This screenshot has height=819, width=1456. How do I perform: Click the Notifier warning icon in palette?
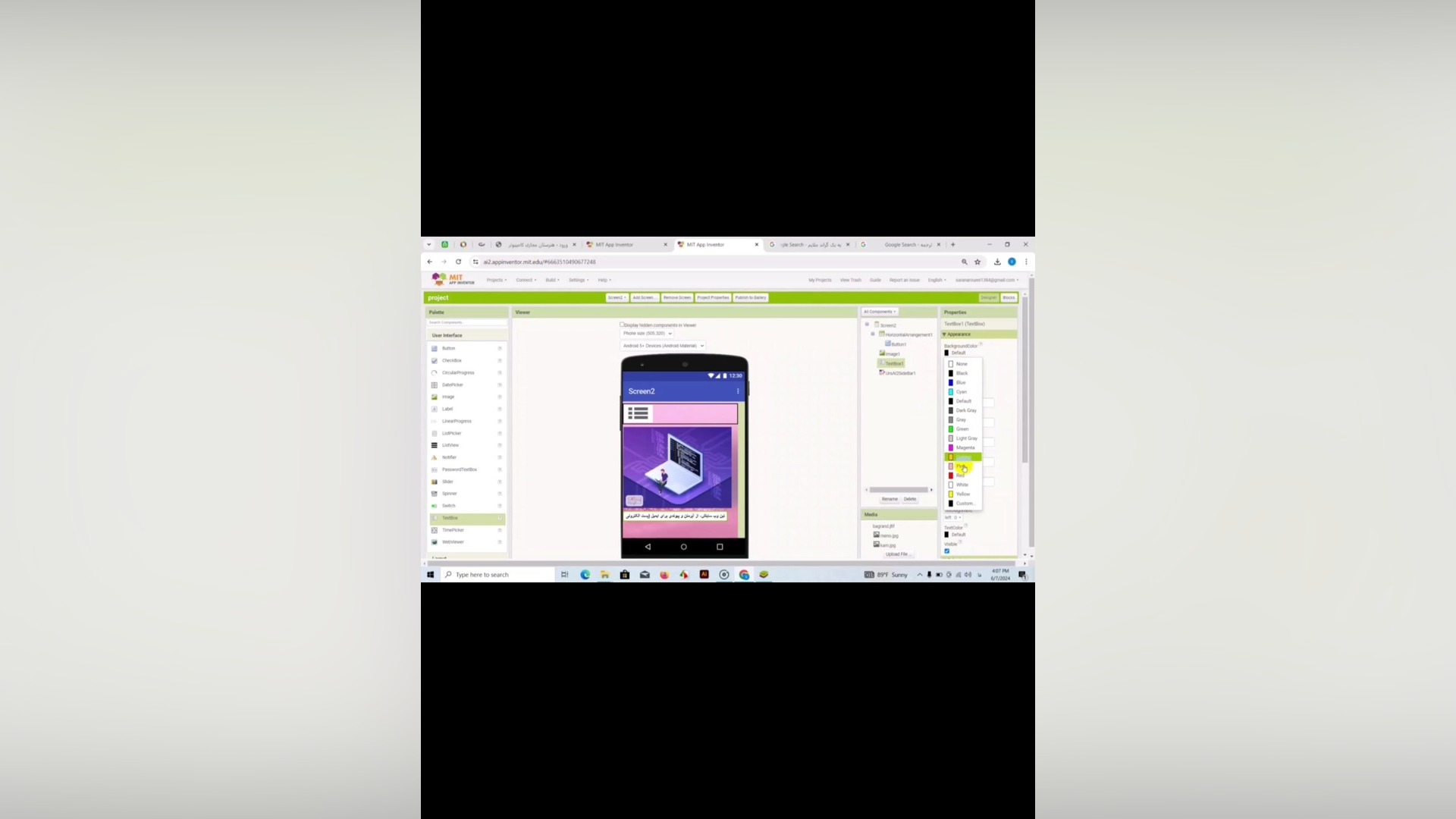click(x=435, y=457)
